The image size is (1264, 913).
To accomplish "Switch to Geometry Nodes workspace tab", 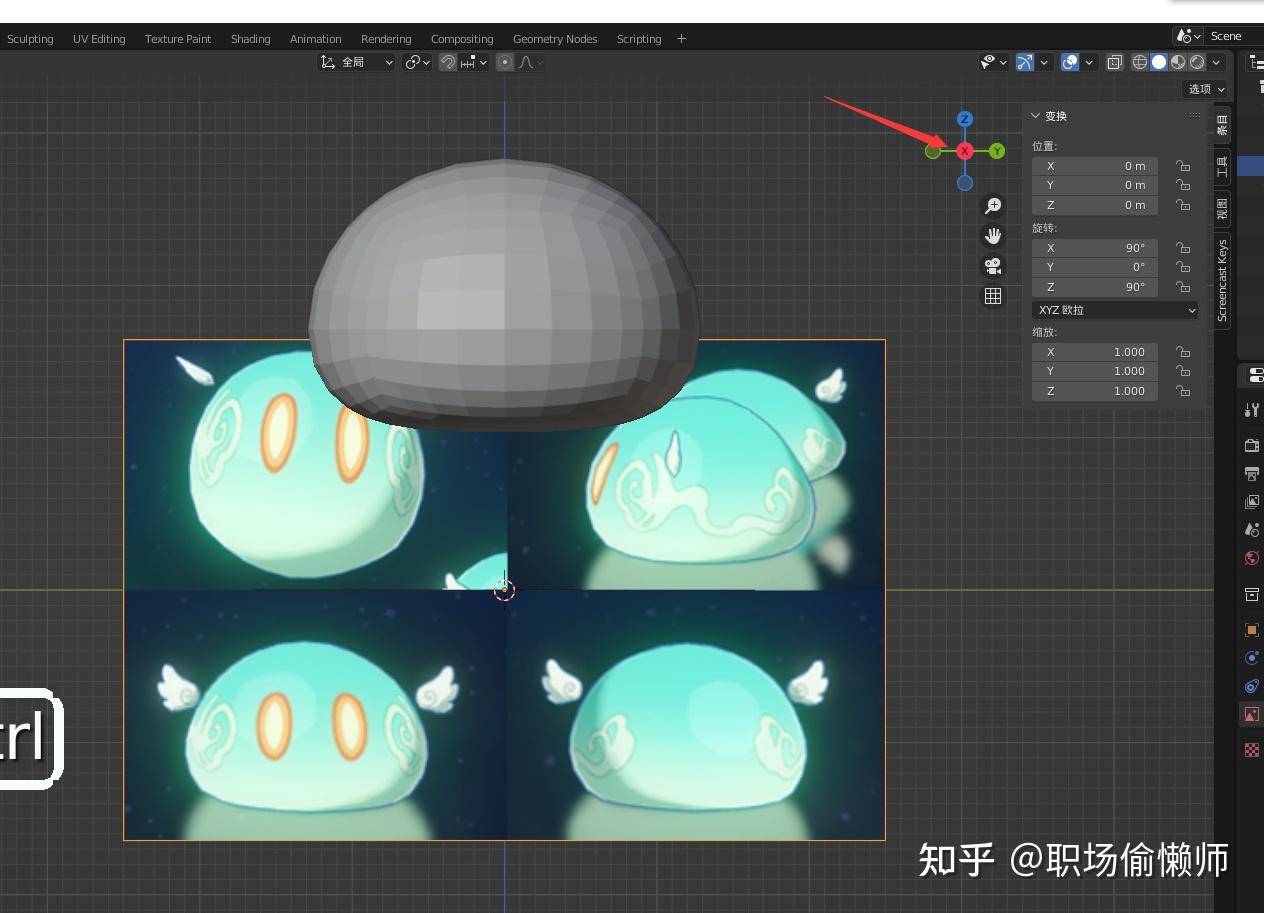I will click(555, 39).
